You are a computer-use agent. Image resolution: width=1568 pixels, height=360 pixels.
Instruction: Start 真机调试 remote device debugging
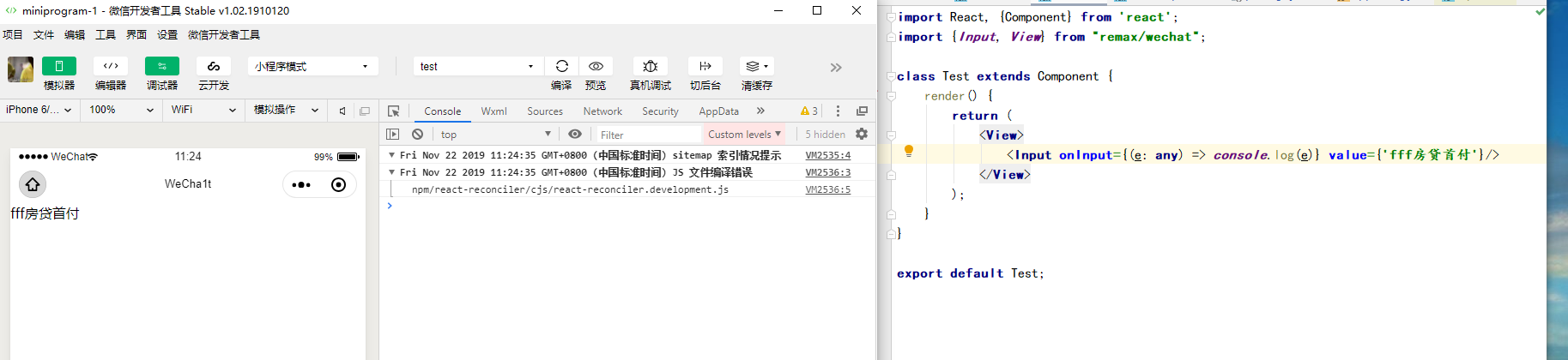pyautogui.click(x=651, y=66)
